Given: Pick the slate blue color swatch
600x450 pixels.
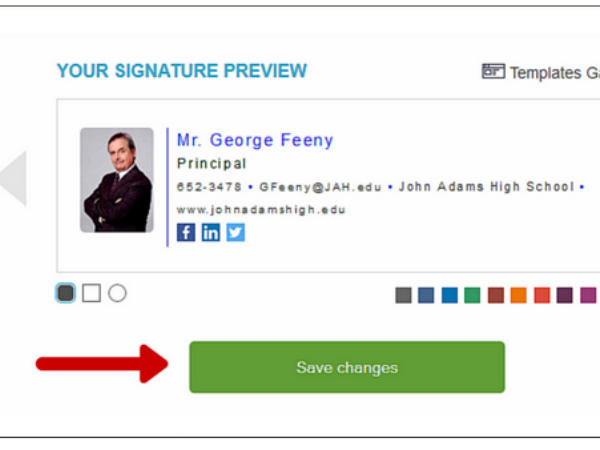Looking at the screenshot, I should click(x=427, y=295).
